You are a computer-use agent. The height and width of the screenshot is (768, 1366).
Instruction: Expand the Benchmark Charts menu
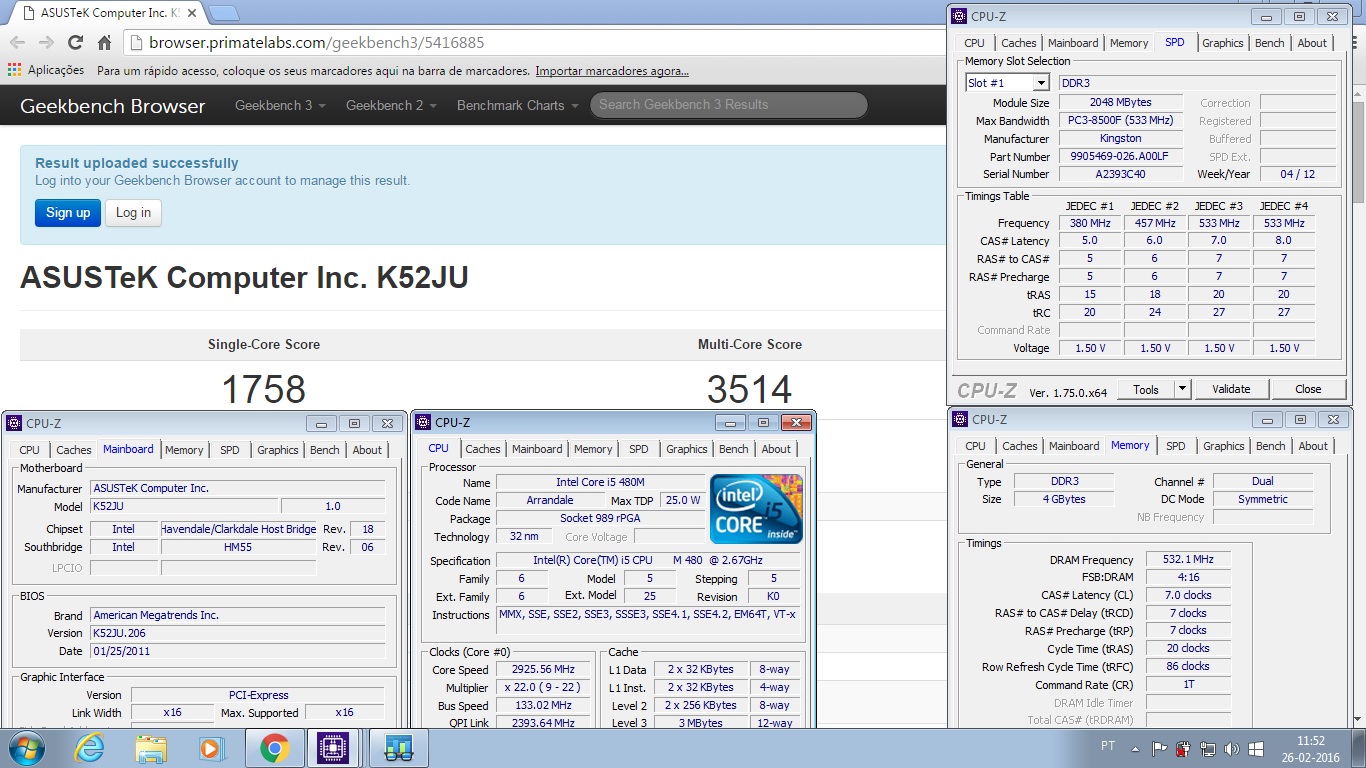(x=517, y=105)
